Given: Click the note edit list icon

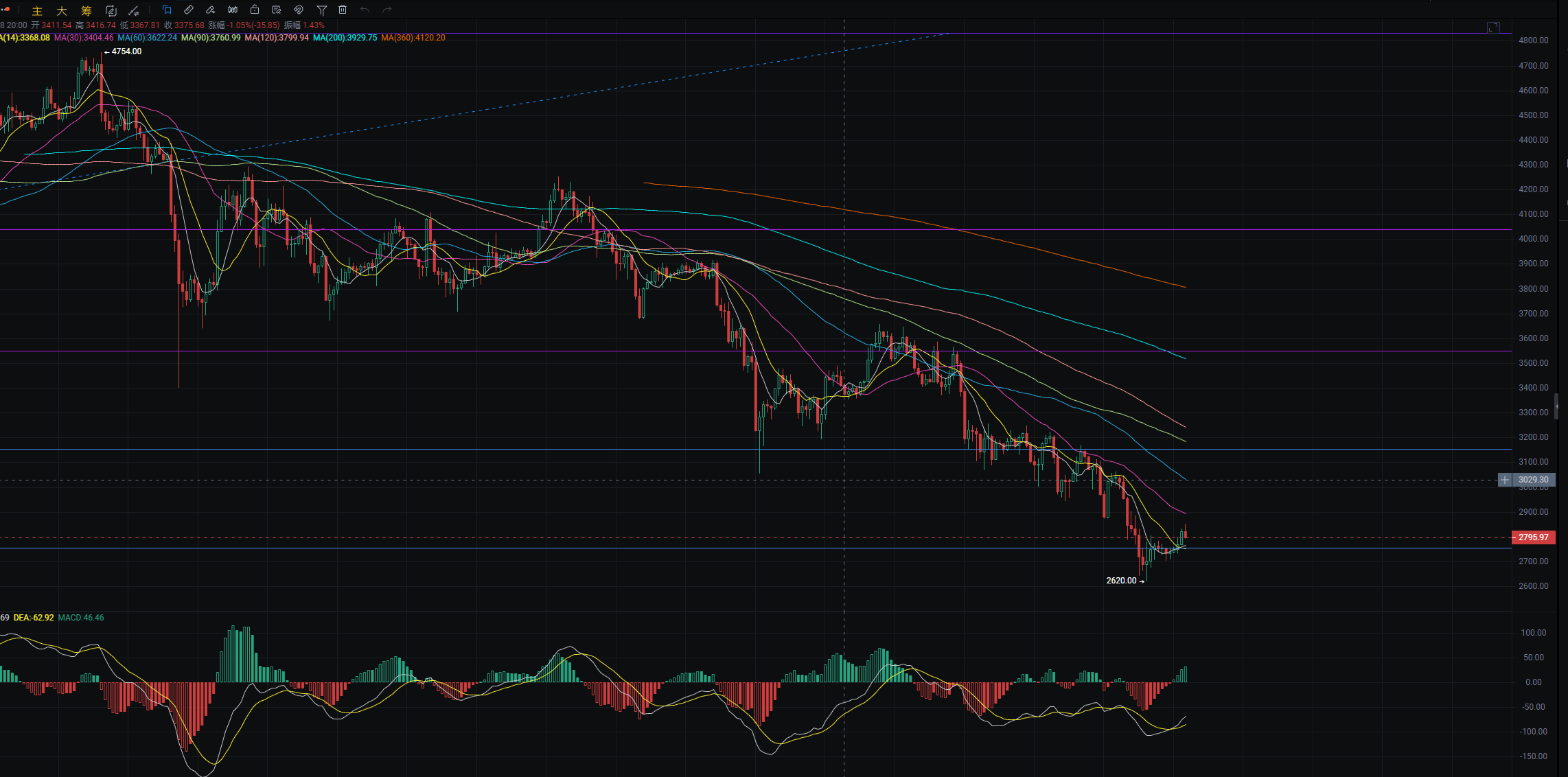Looking at the screenshot, I should coord(277,10).
